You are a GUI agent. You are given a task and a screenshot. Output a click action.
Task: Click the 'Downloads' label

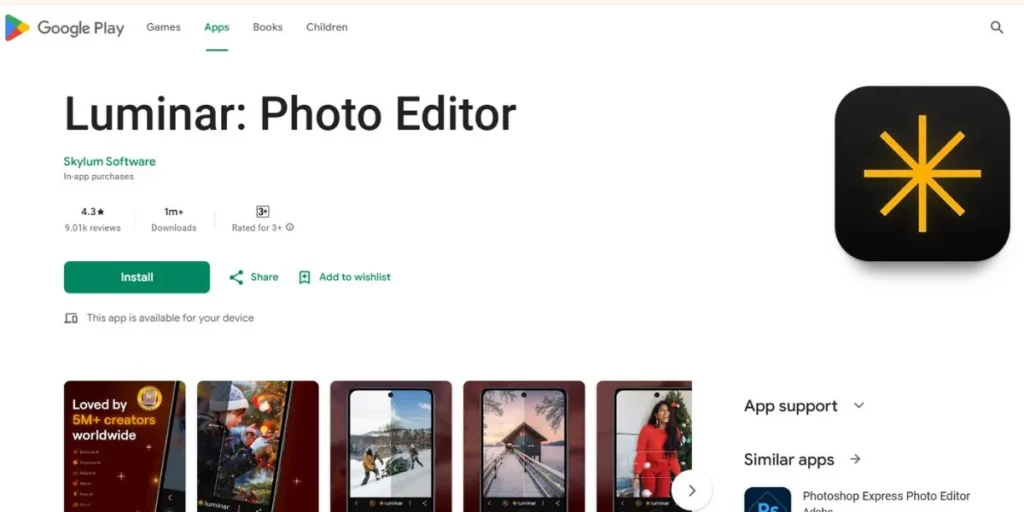174,228
